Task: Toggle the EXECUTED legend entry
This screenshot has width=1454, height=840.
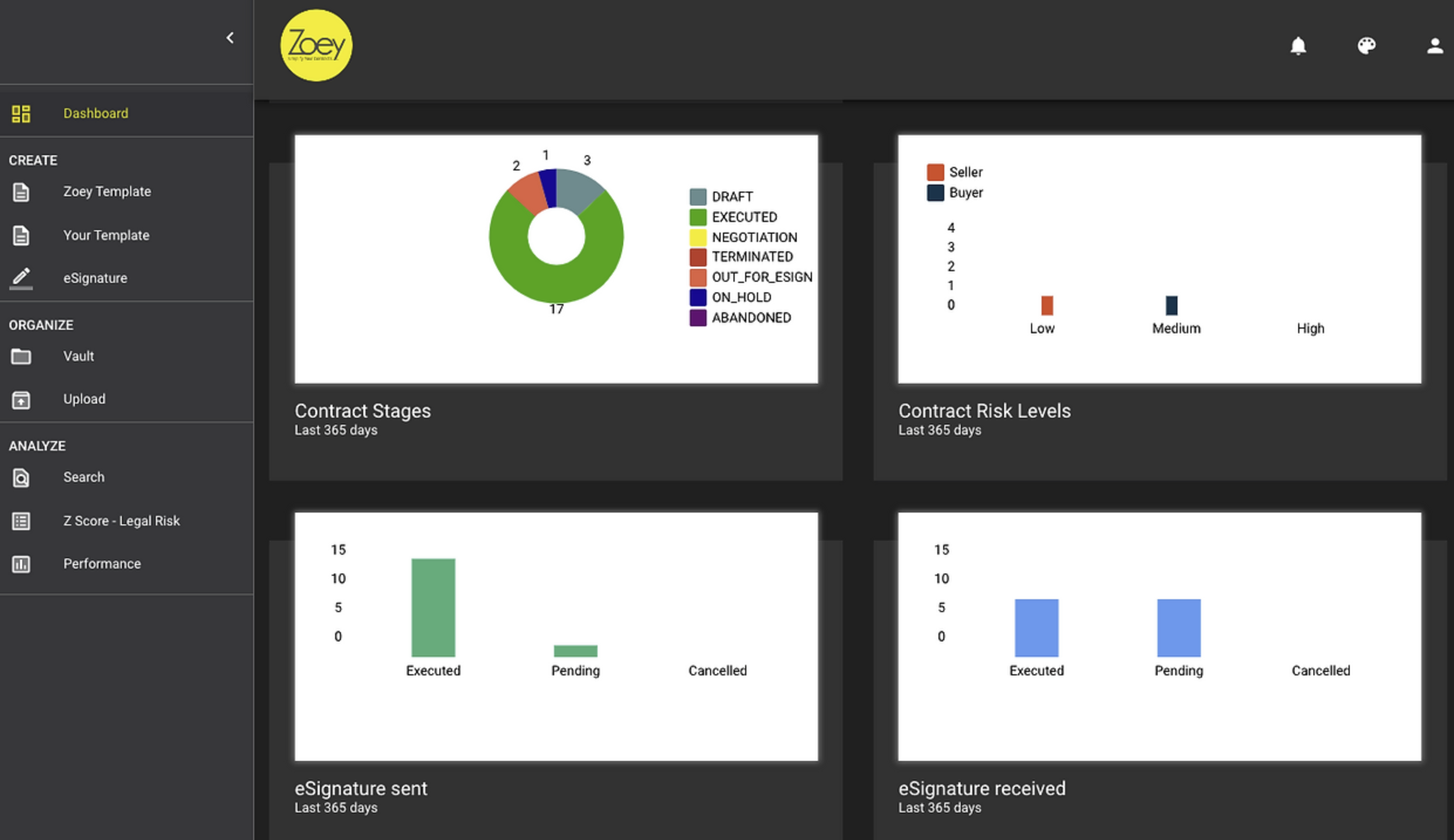Action: pyautogui.click(x=743, y=217)
